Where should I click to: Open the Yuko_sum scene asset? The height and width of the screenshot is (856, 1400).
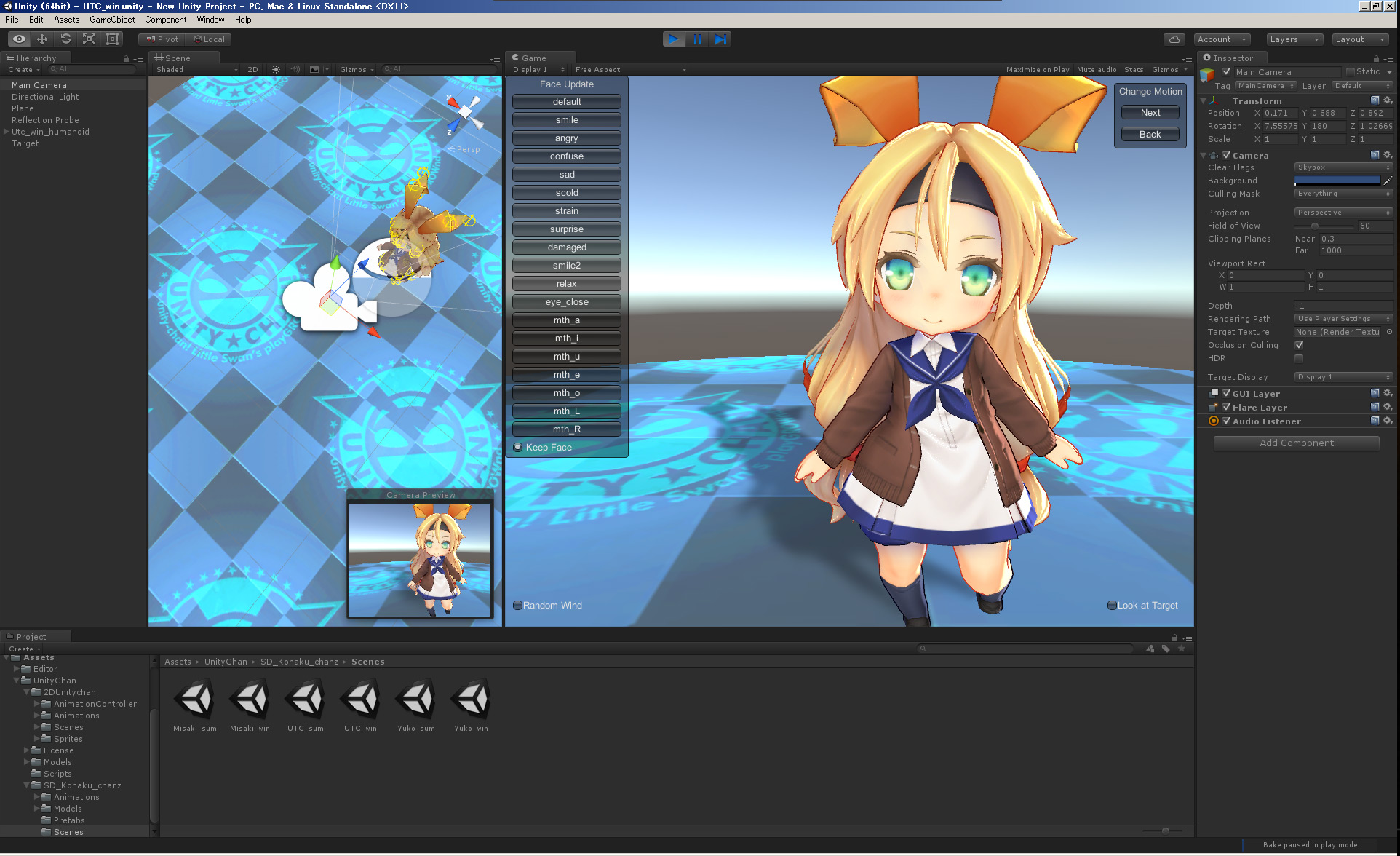click(x=416, y=705)
